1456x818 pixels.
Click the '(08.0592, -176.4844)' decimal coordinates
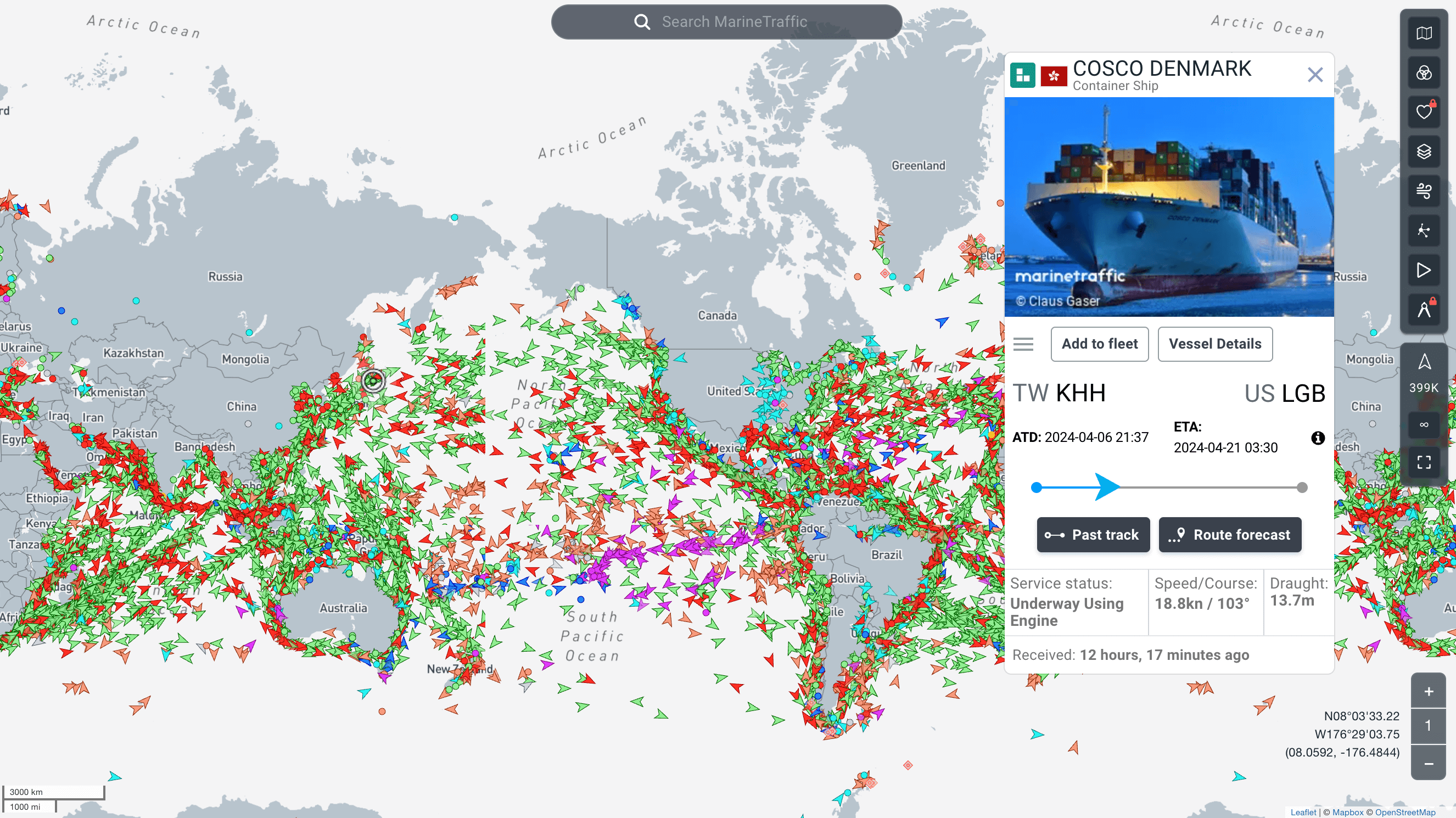tap(1342, 752)
